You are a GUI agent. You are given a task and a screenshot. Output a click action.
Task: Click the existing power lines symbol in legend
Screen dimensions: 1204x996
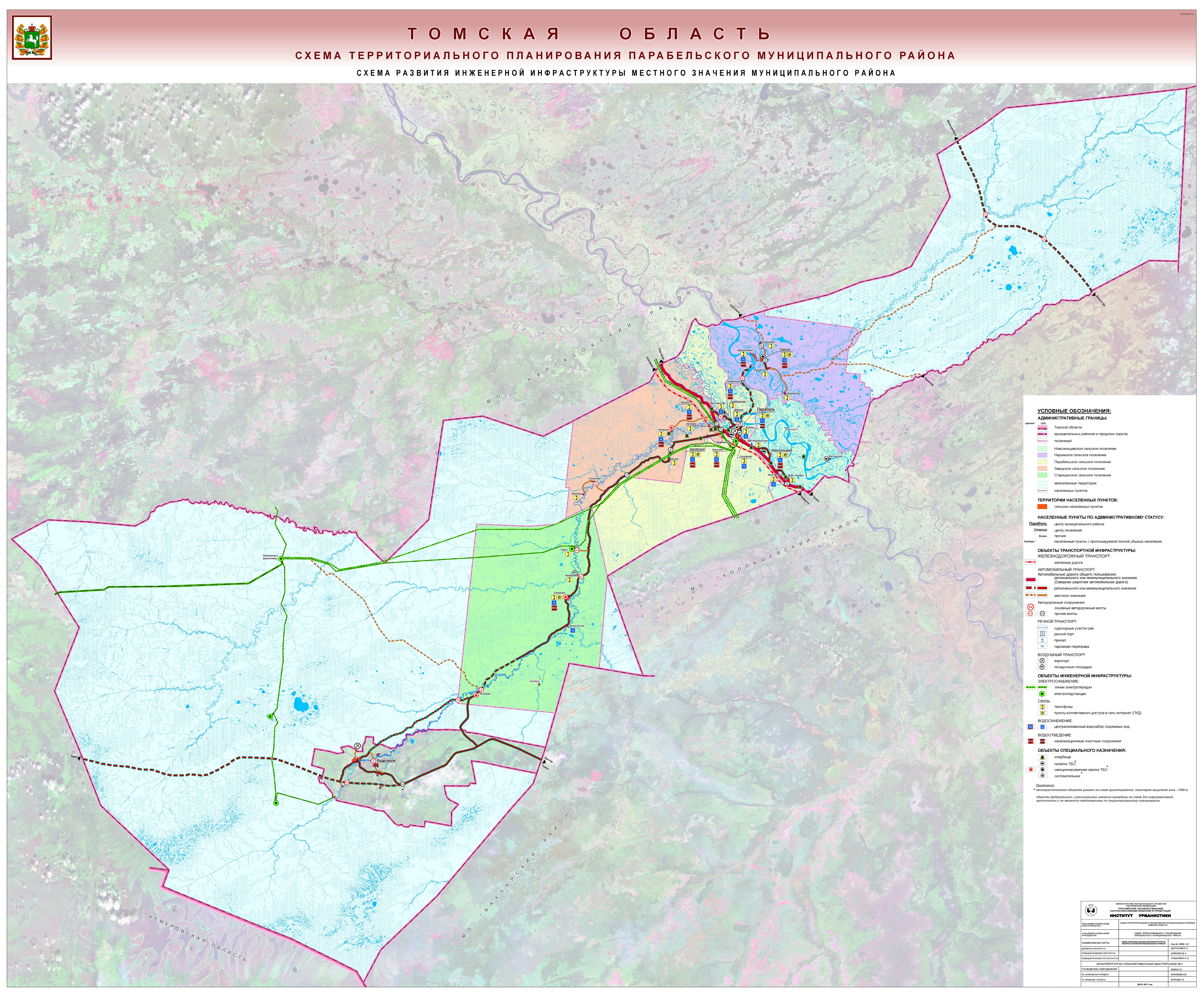1042,687
